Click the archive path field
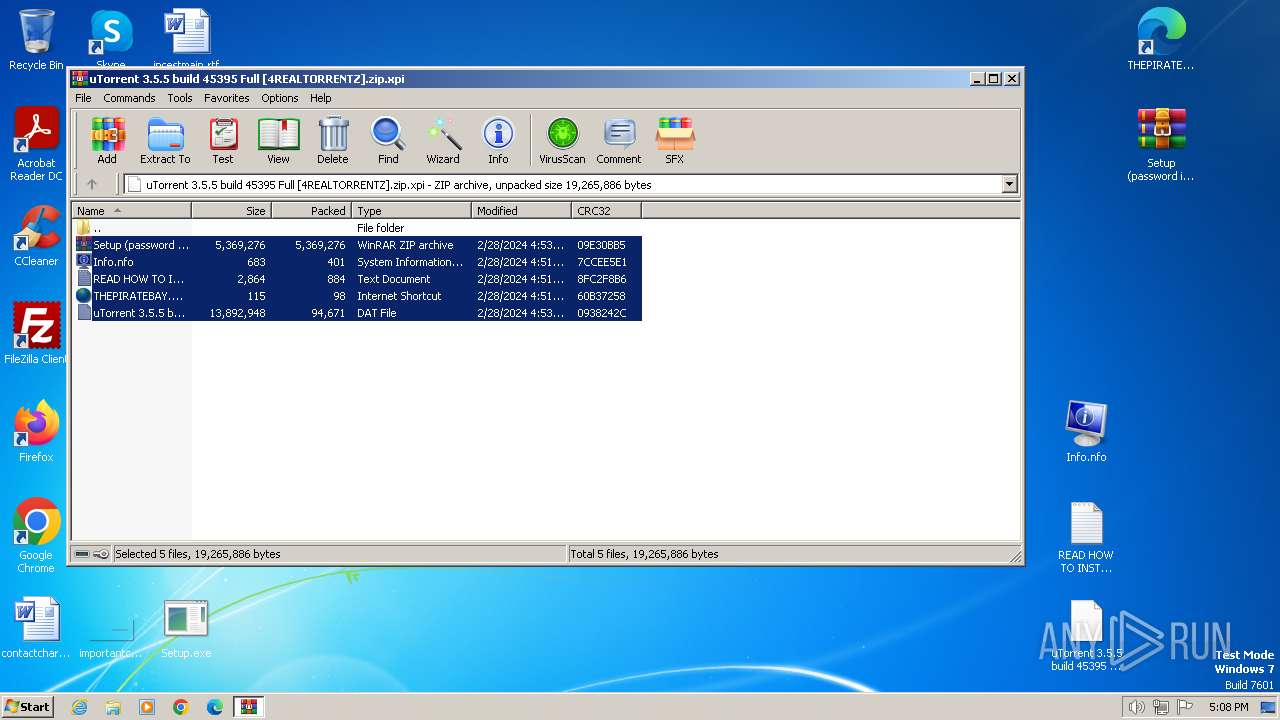This screenshot has width=1280, height=720. (x=570, y=184)
